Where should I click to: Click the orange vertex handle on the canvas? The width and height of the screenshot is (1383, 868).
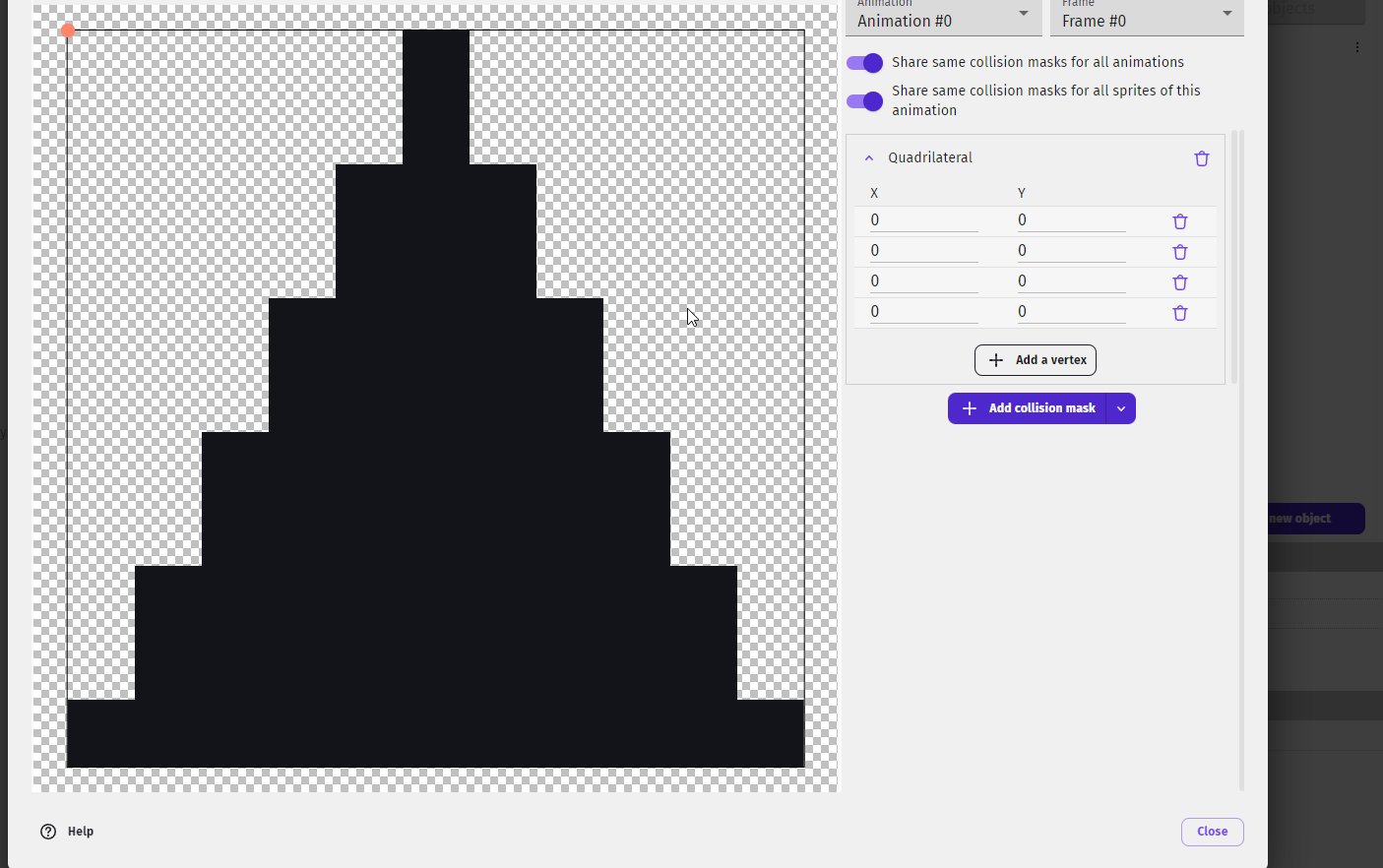pyautogui.click(x=67, y=31)
